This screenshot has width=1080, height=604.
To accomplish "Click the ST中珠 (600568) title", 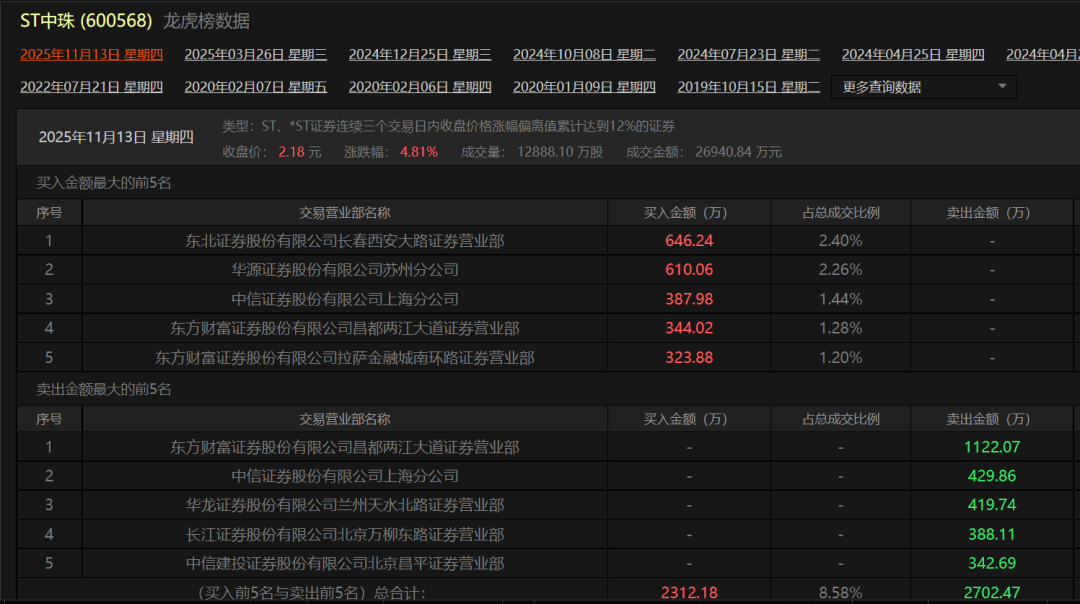I will click(86, 21).
